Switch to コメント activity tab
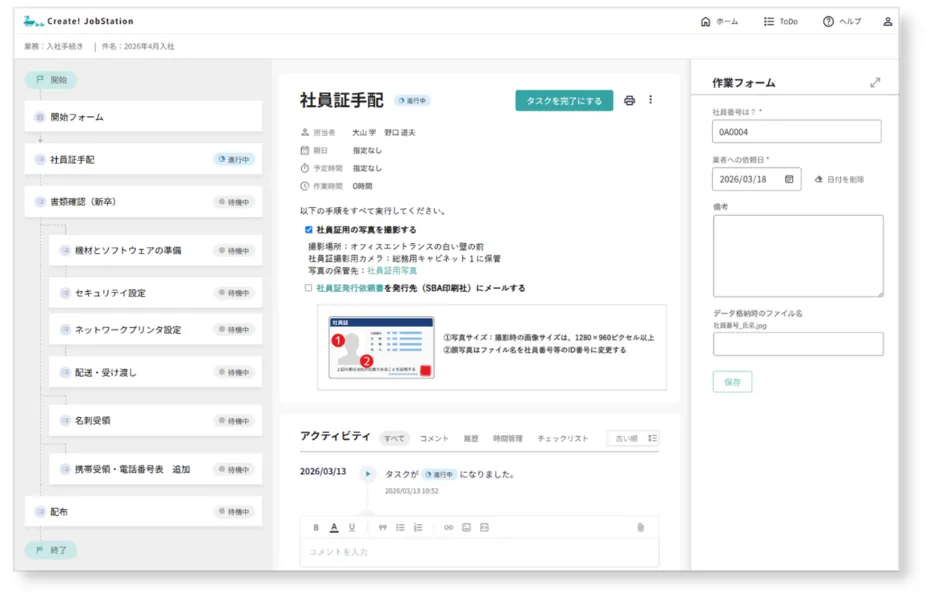Image resolution: width=950 pixels, height=610 pixels. 434,439
